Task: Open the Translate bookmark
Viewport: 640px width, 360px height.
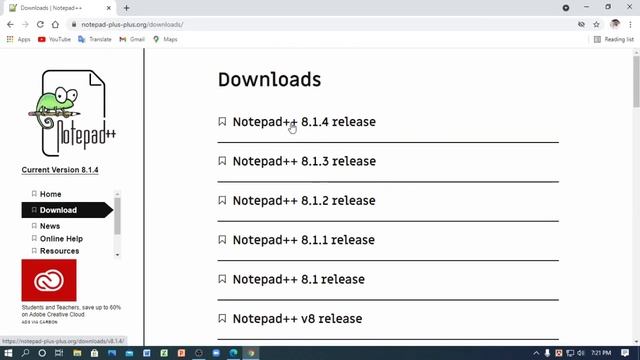Action: coord(95,39)
